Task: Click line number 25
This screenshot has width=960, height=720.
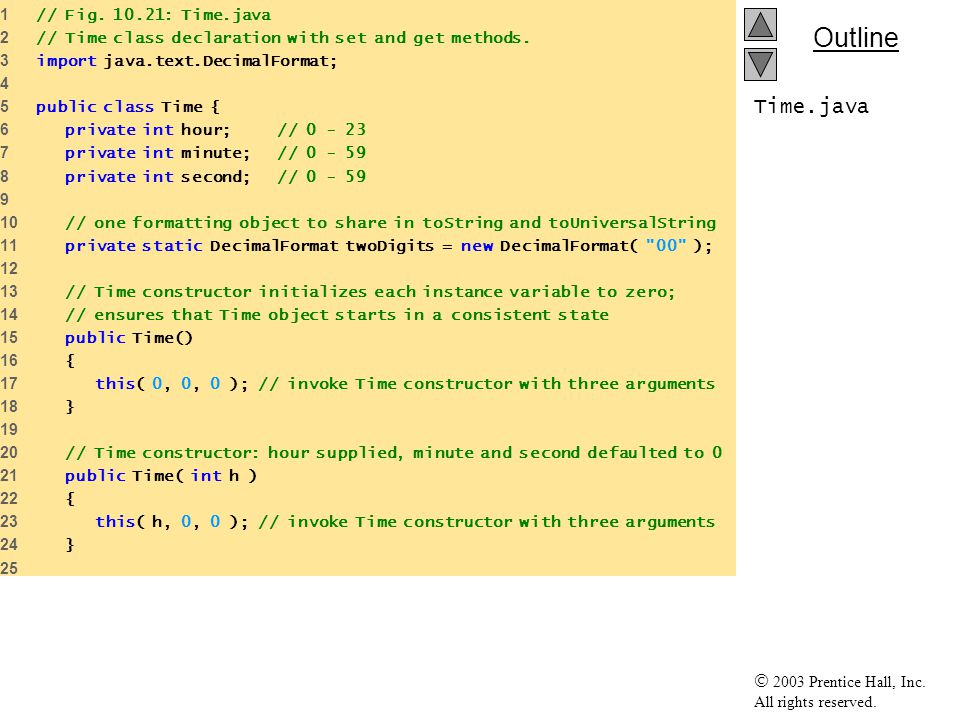Action: click(x=9, y=568)
